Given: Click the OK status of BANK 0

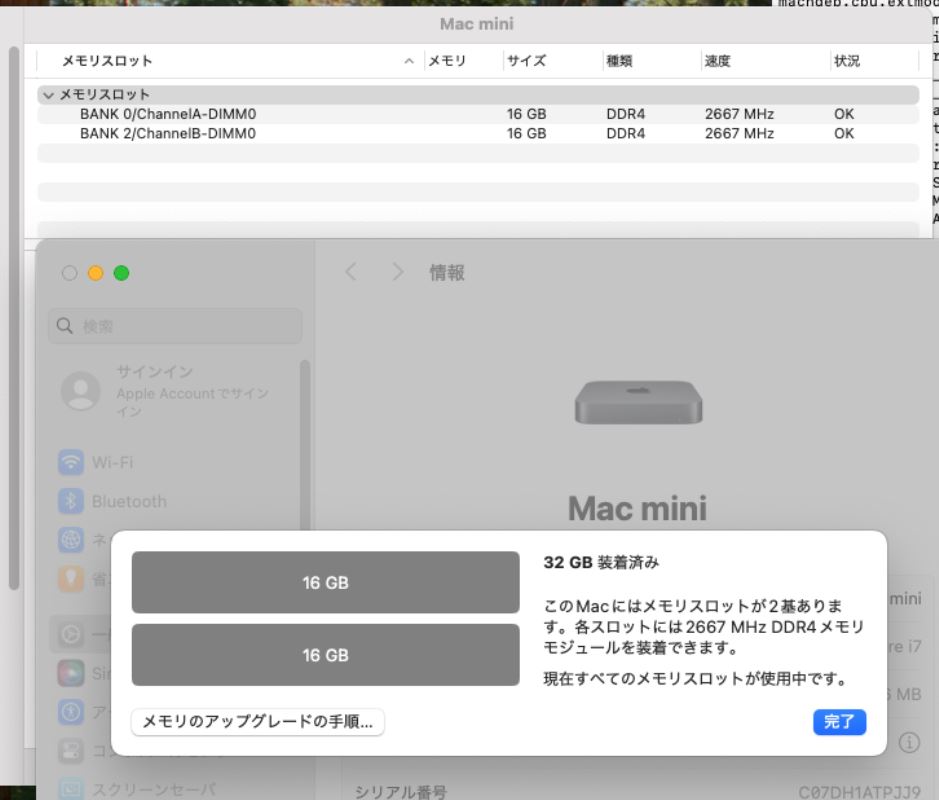Looking at the screenshot, I should tap(844, 114).
